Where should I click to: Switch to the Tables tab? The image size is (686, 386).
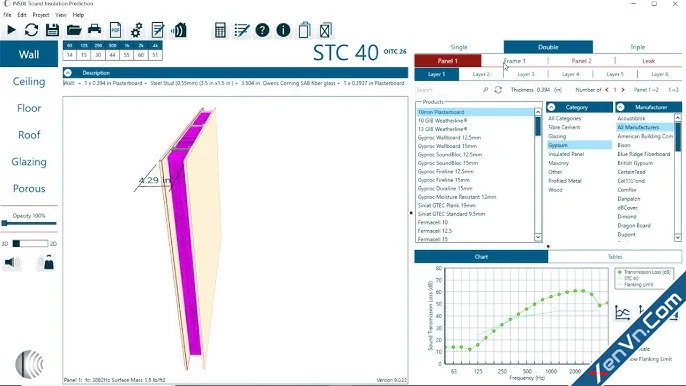(x=615, y=257)
